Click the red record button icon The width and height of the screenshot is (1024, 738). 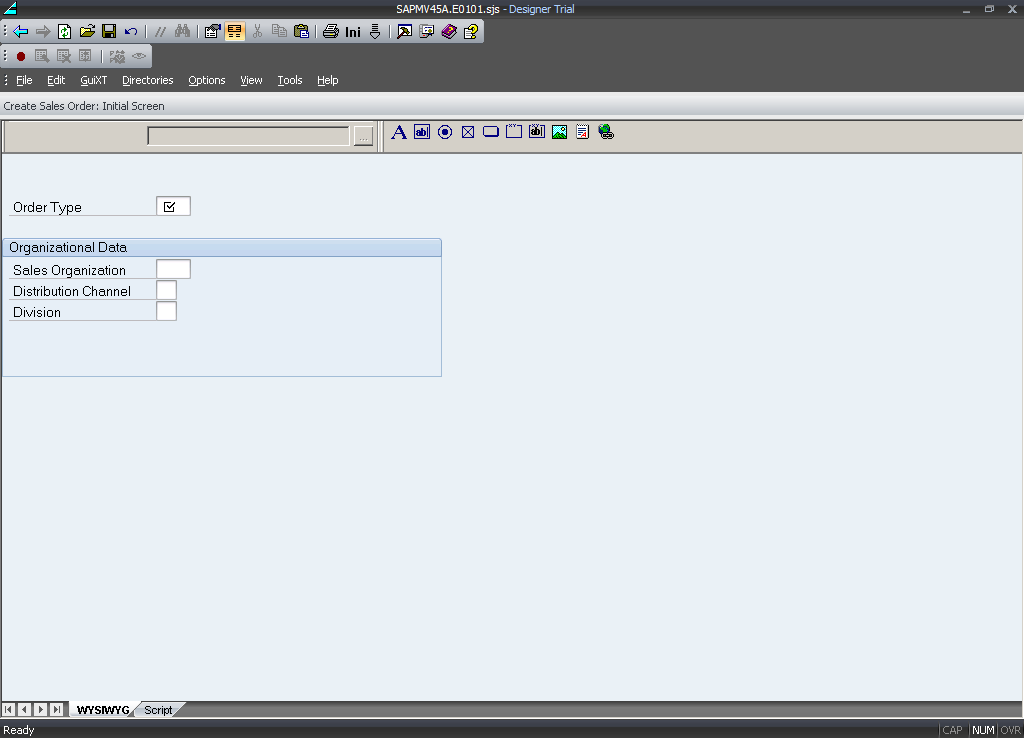pyautogui.click(x=20, y=56)
